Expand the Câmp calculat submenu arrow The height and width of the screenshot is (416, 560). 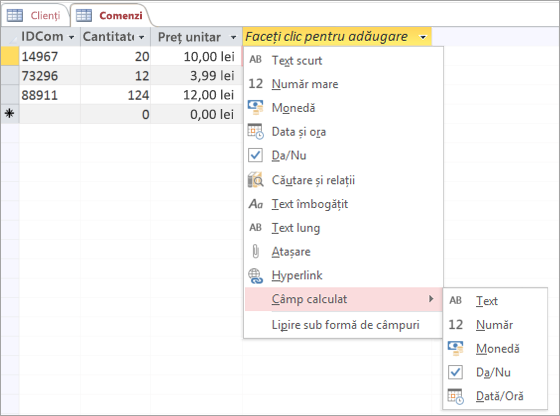tap(431, 299)
